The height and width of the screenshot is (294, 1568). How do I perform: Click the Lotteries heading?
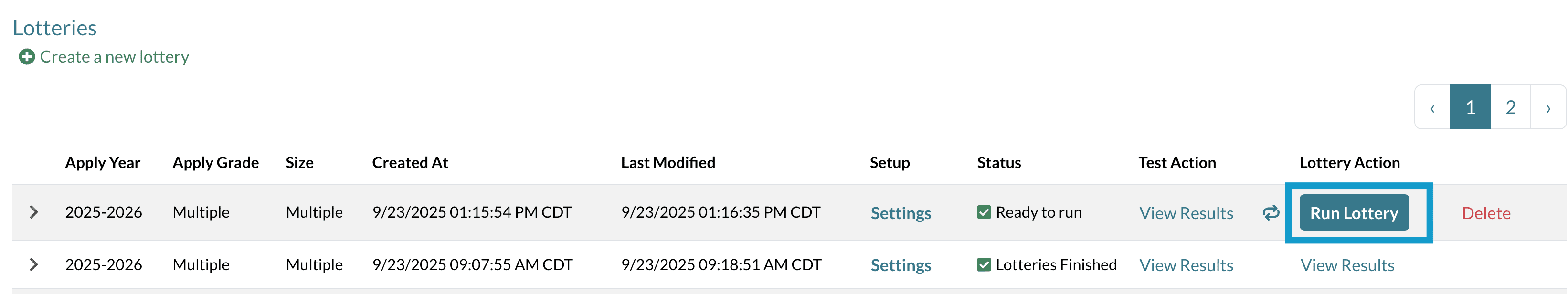point(55,28)
